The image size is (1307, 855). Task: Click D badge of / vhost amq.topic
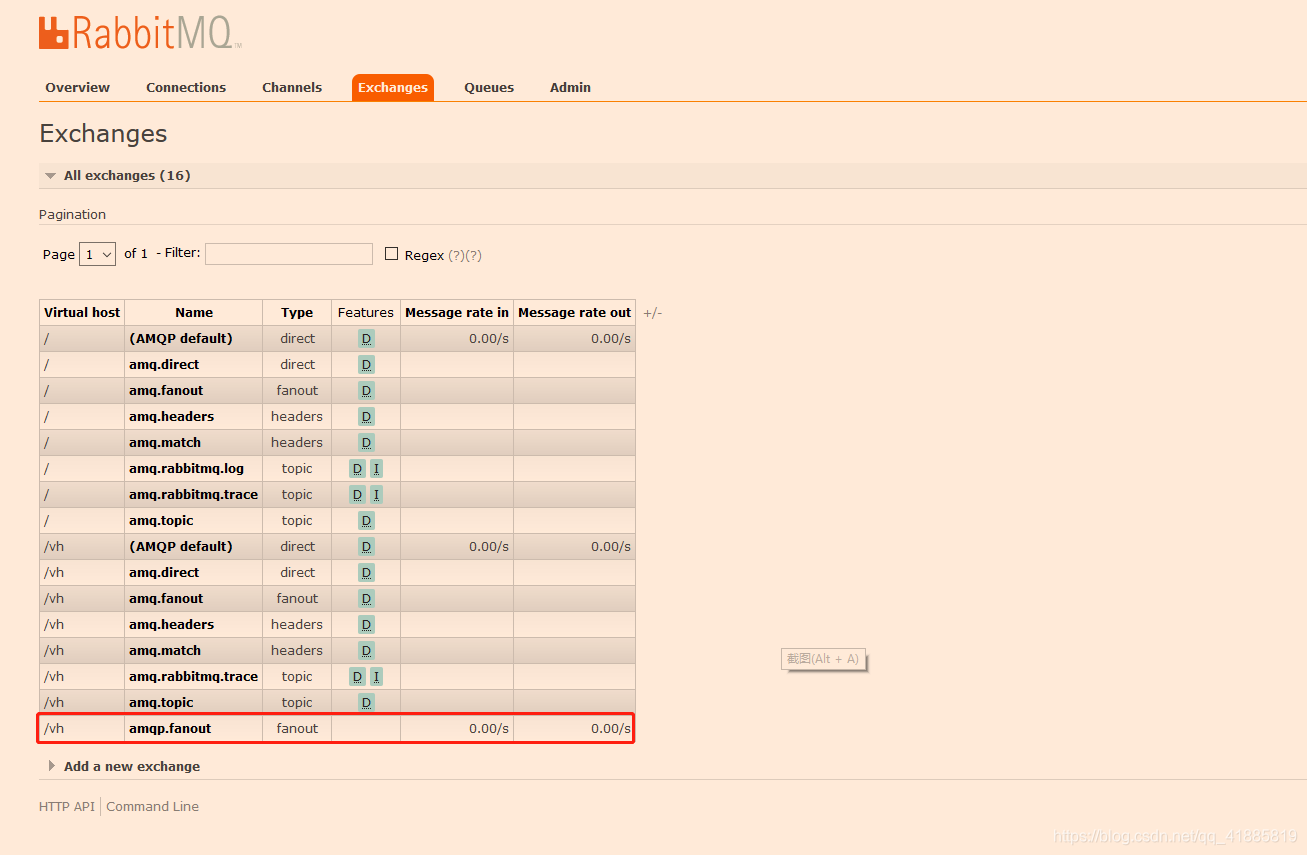(366, 521)
